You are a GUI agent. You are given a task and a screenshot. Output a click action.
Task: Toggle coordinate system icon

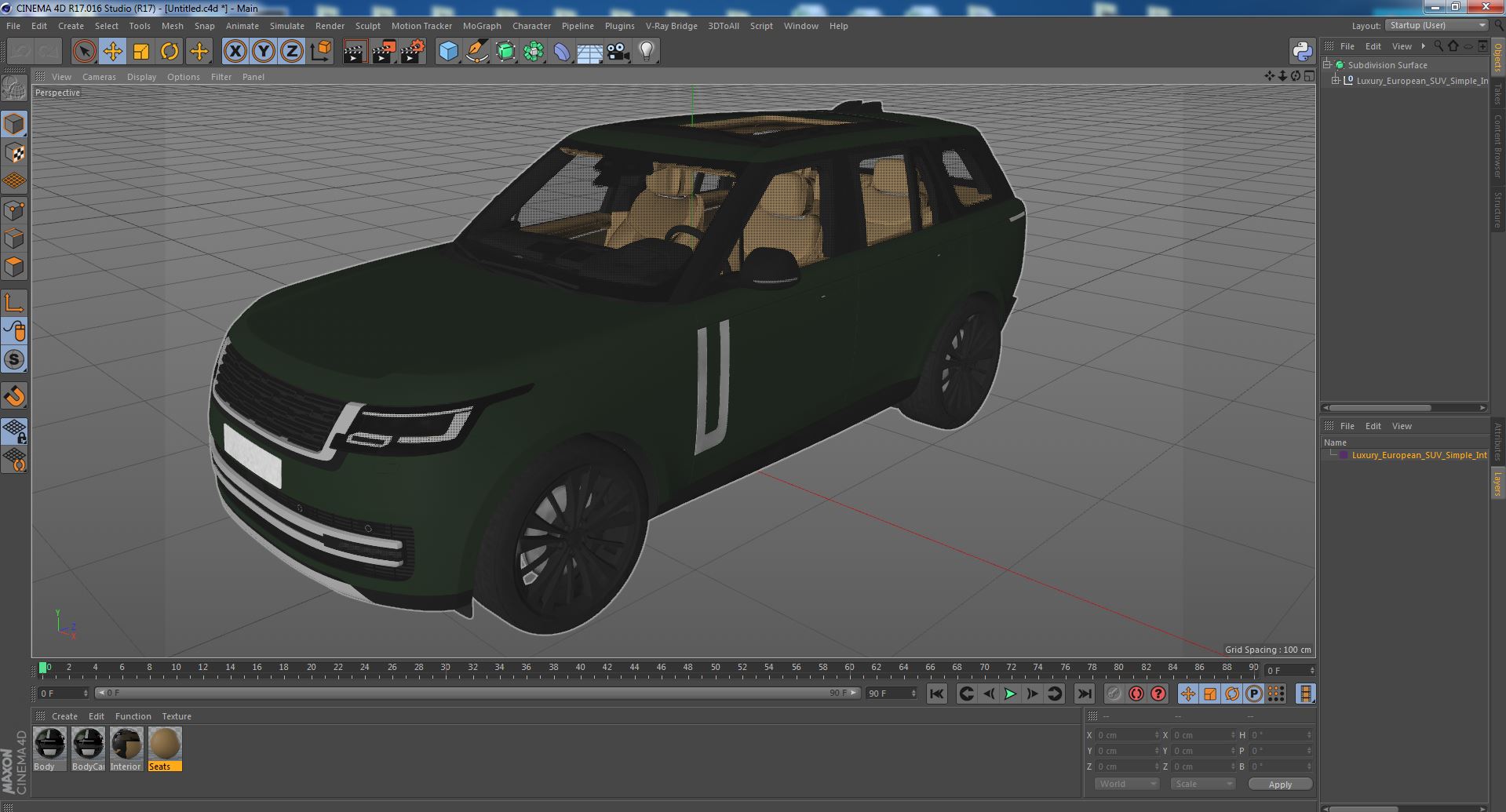point(321,52)
